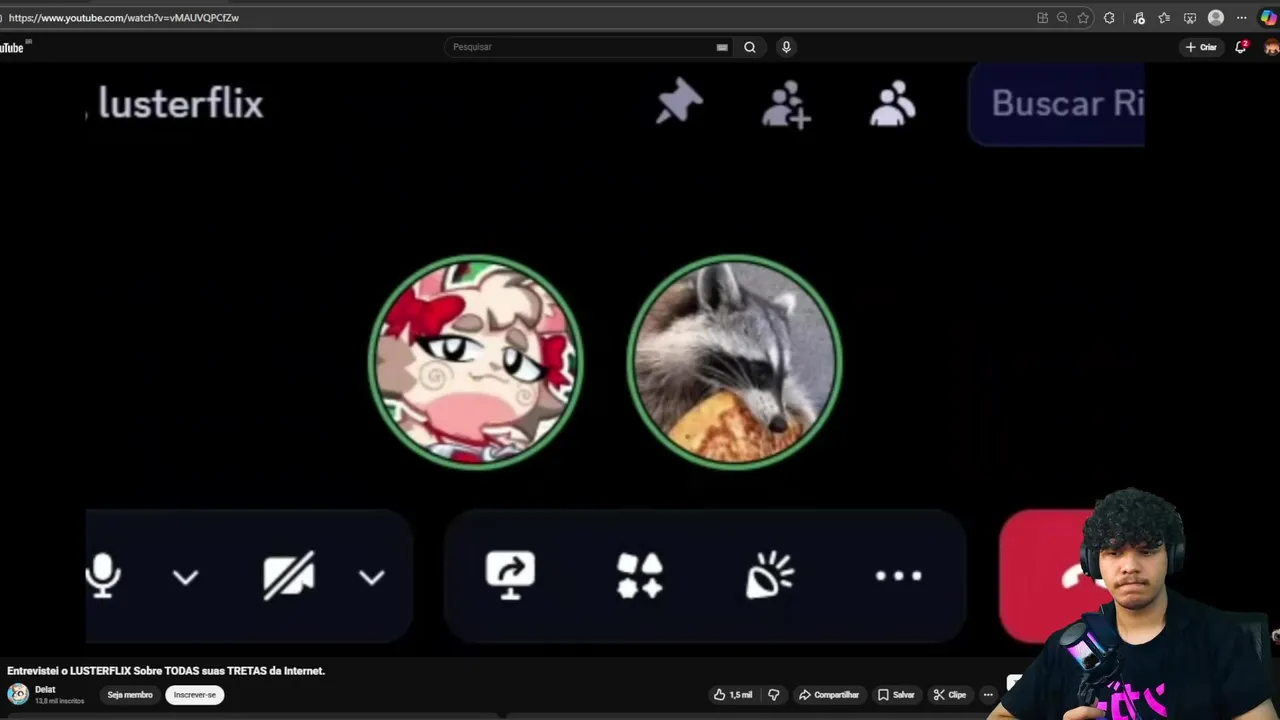The width and height of the screenshot is (1280, 720).
Task: Mute the Discord microphone
Action: pos(102,576)
